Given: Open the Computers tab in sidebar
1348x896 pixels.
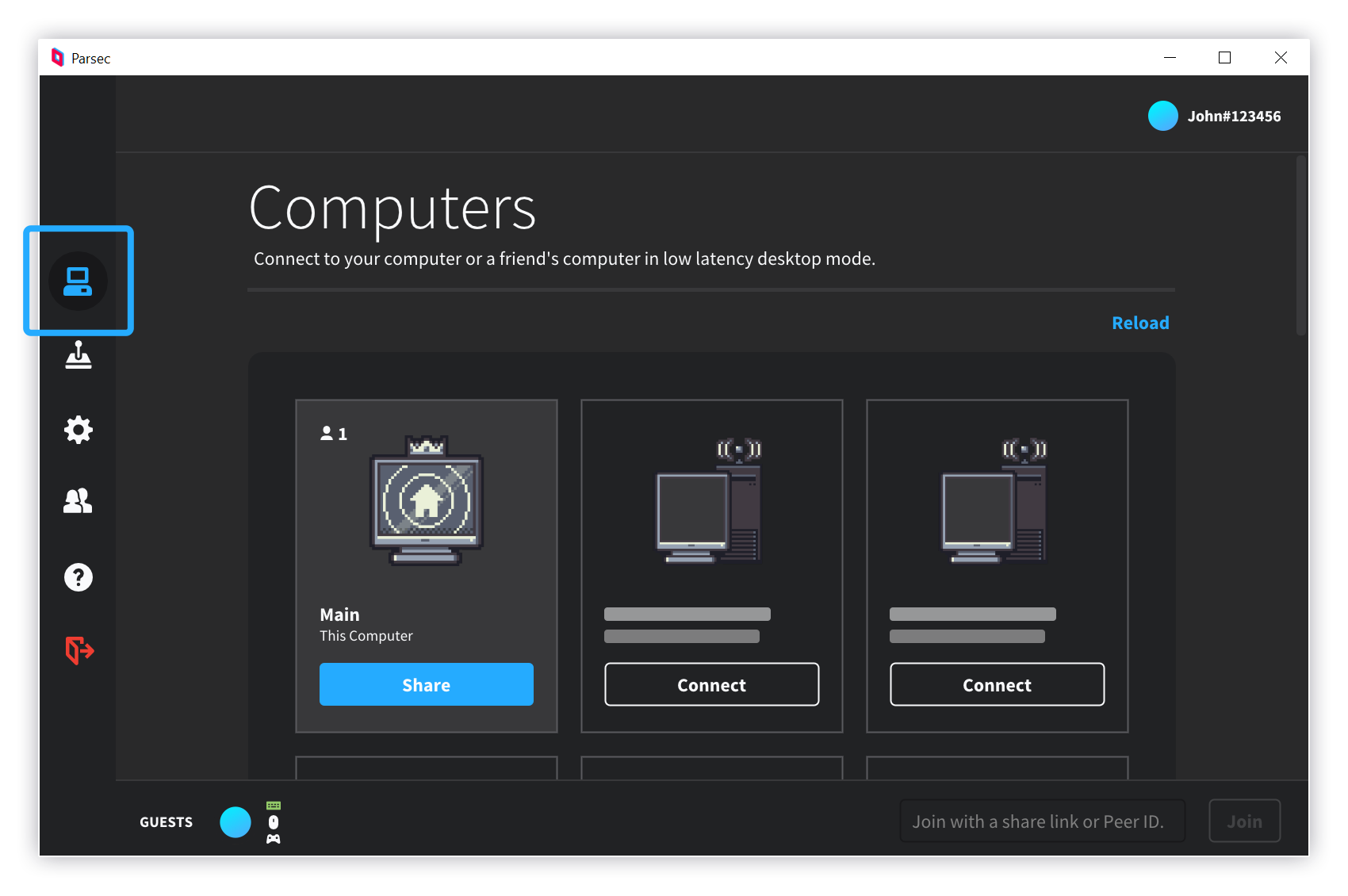Looking at the screenshot, I should click(x=78, y=281).
